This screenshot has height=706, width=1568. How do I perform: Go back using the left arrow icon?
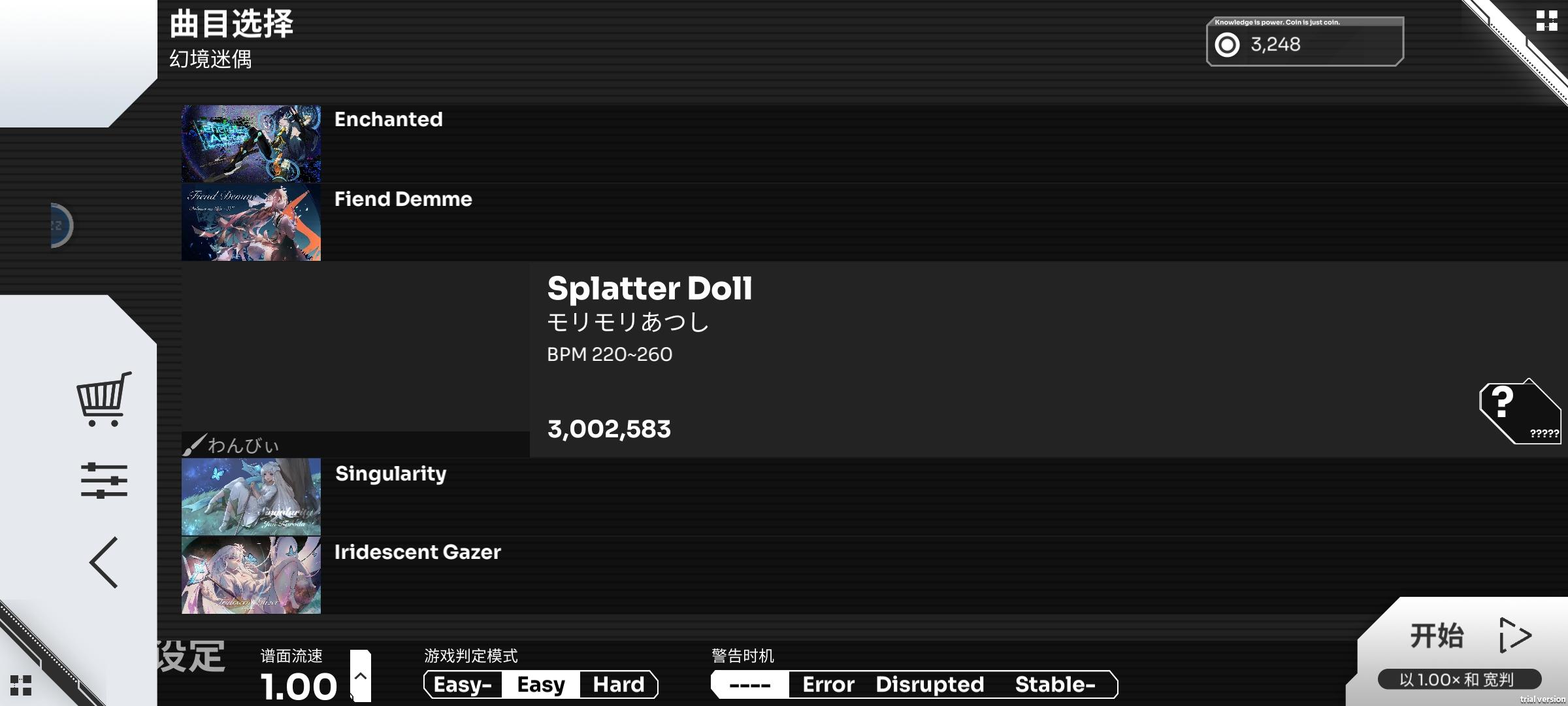[104, 562]
